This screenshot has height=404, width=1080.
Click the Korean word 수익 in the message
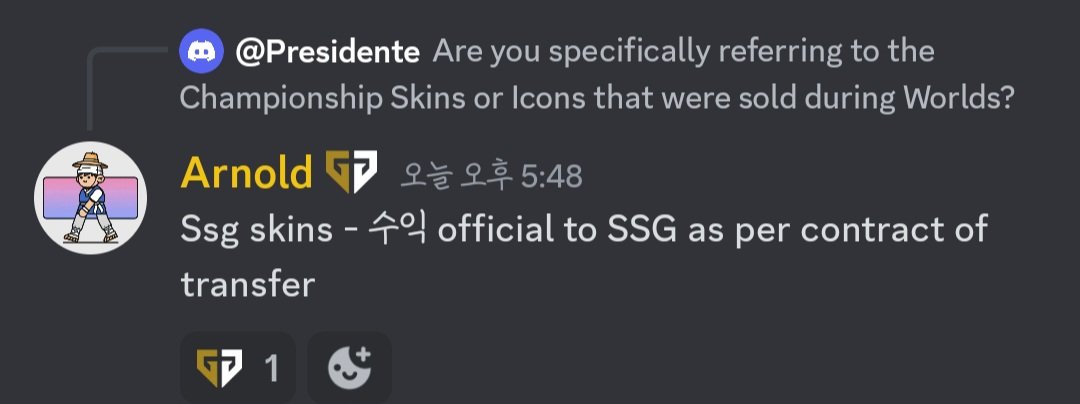click(397, 230)
